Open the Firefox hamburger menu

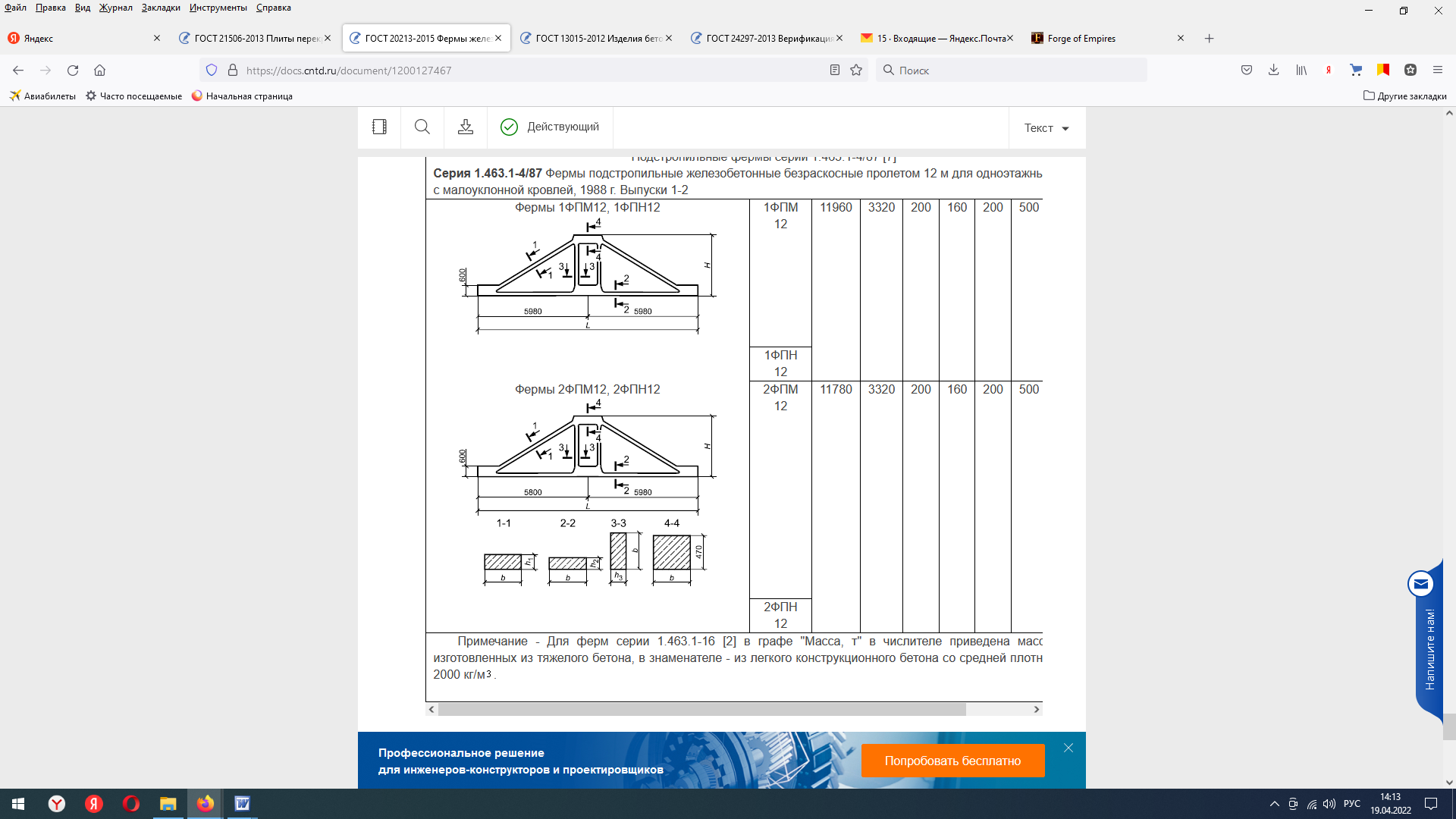[1438, 71]
